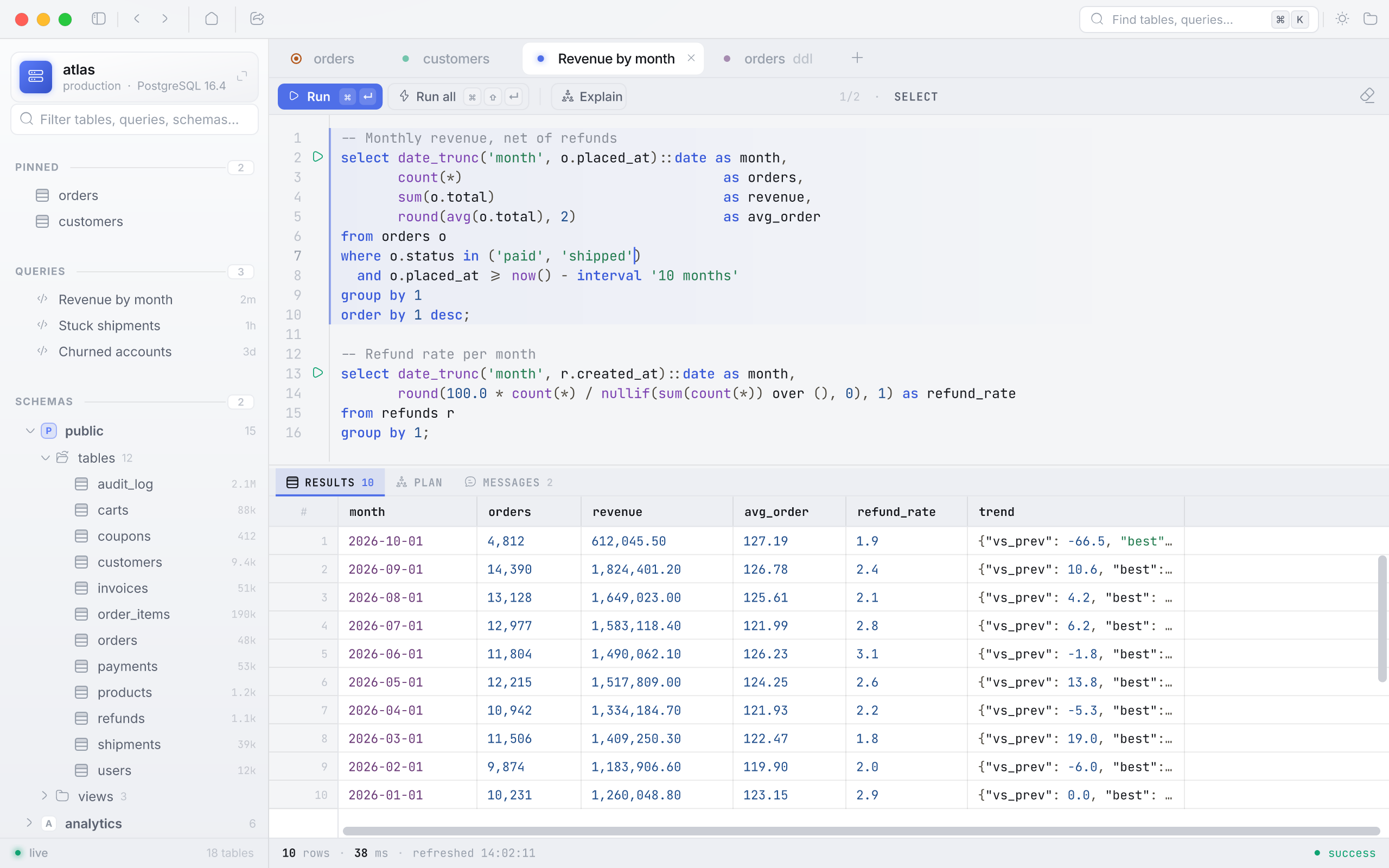The width and height of the screenshot is (1389, 868).
Task: Open the folder icon at top right
Action: pyautogui.click(x=1370, y=19)
